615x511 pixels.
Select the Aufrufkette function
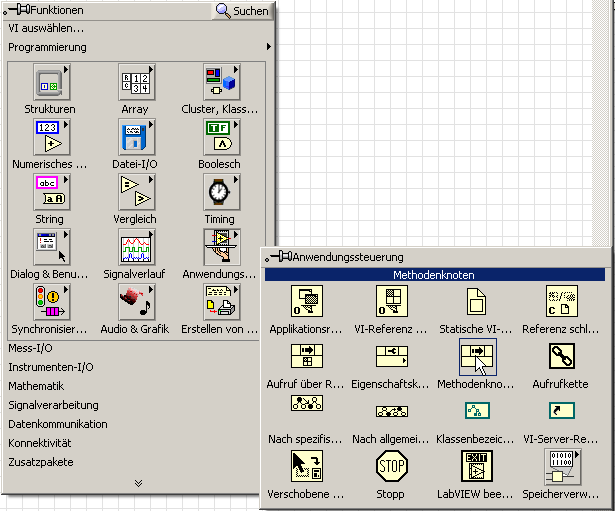[x=561, y=356]
